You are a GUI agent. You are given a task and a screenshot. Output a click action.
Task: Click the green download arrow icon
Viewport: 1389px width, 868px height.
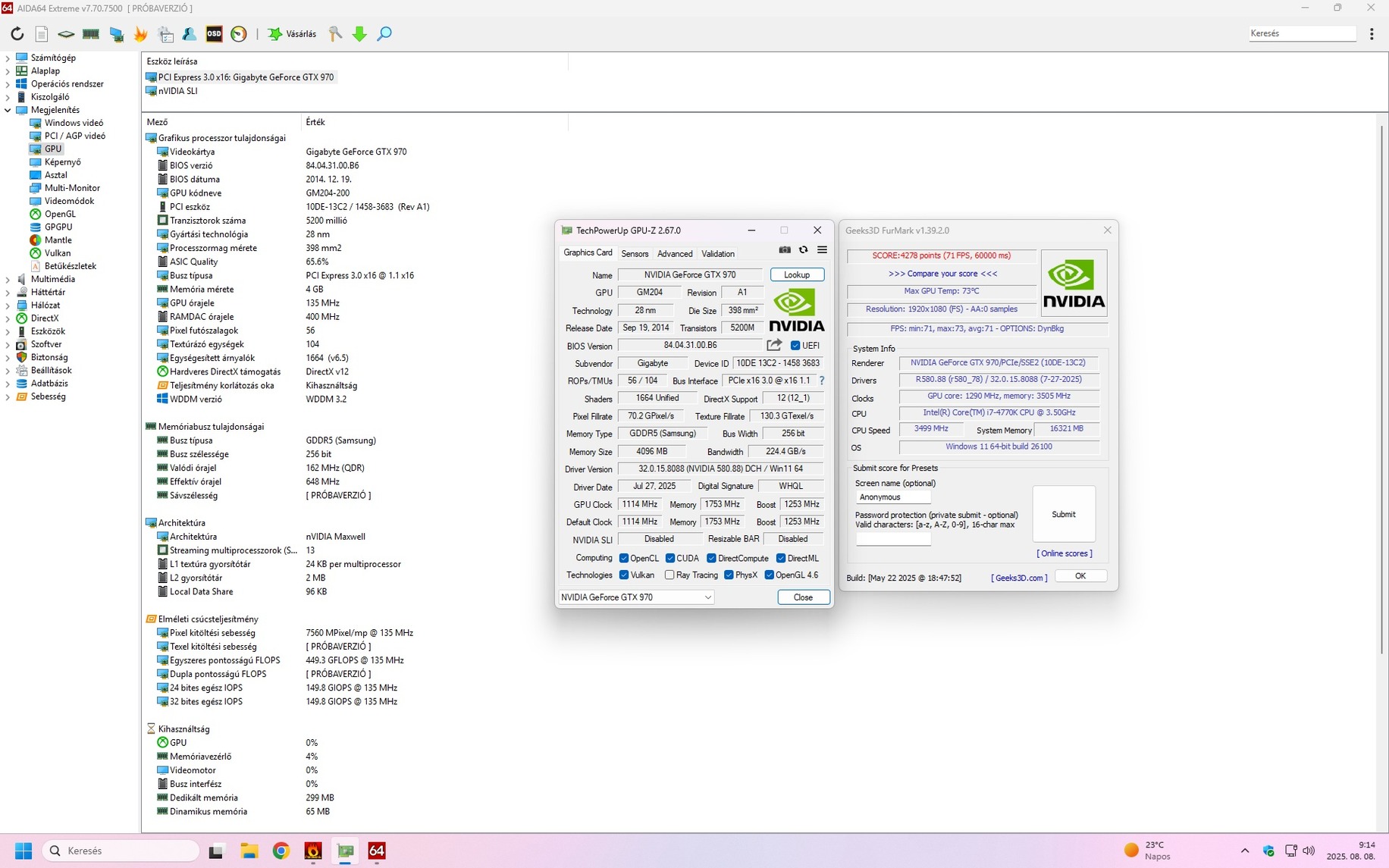click(360, 34)
